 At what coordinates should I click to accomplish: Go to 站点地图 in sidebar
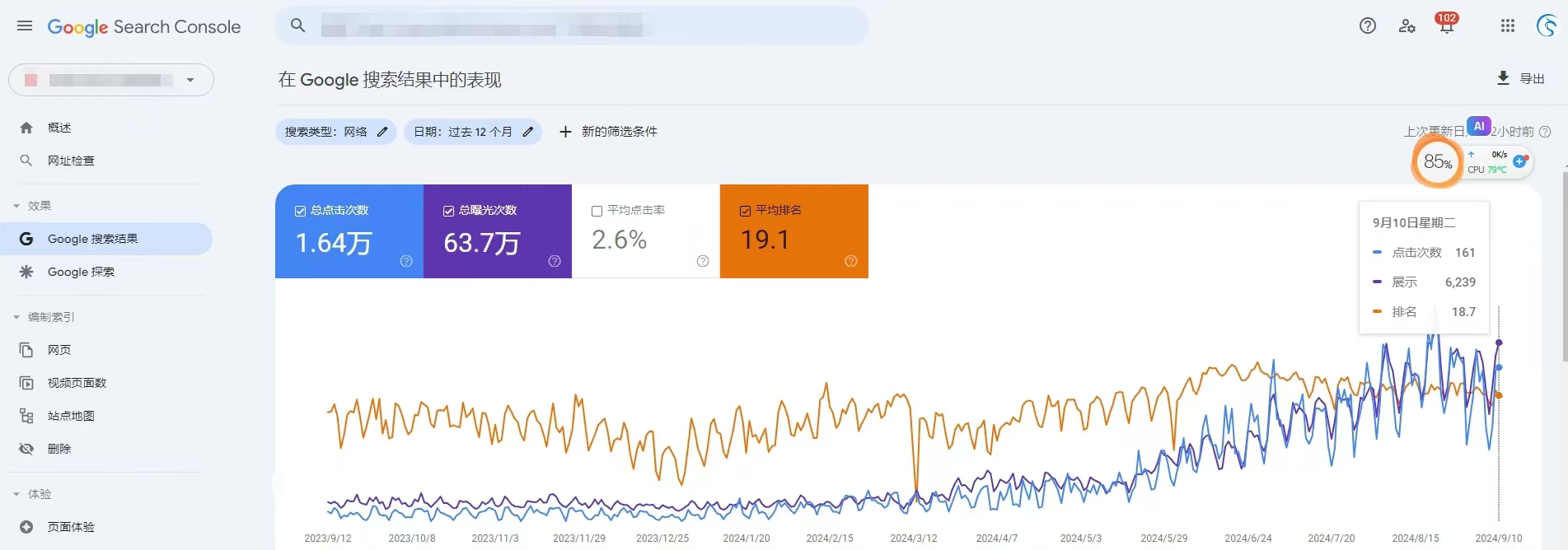(x=71, y=416)
